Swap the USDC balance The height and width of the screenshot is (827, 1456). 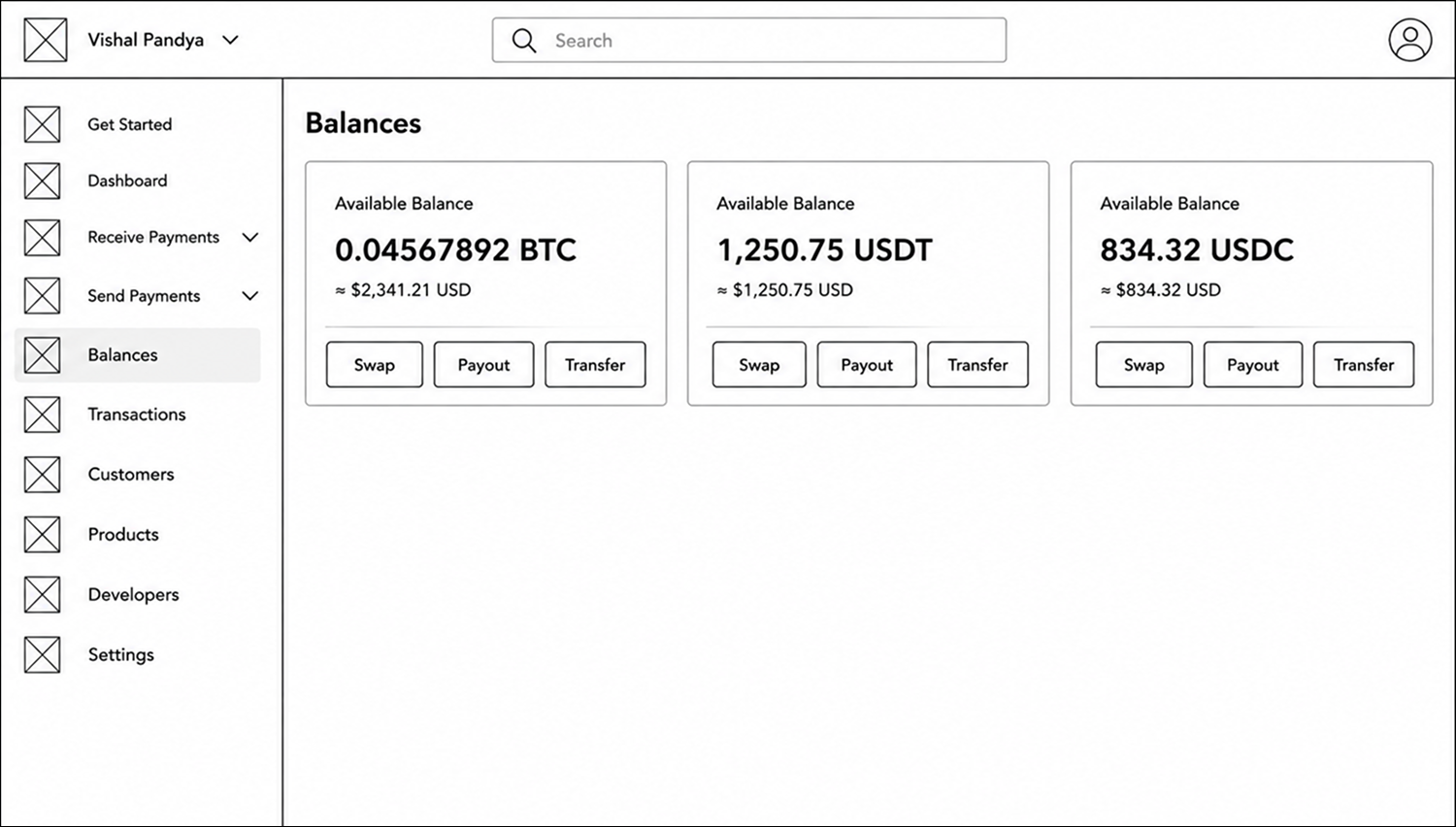(x=1144, y=365)
